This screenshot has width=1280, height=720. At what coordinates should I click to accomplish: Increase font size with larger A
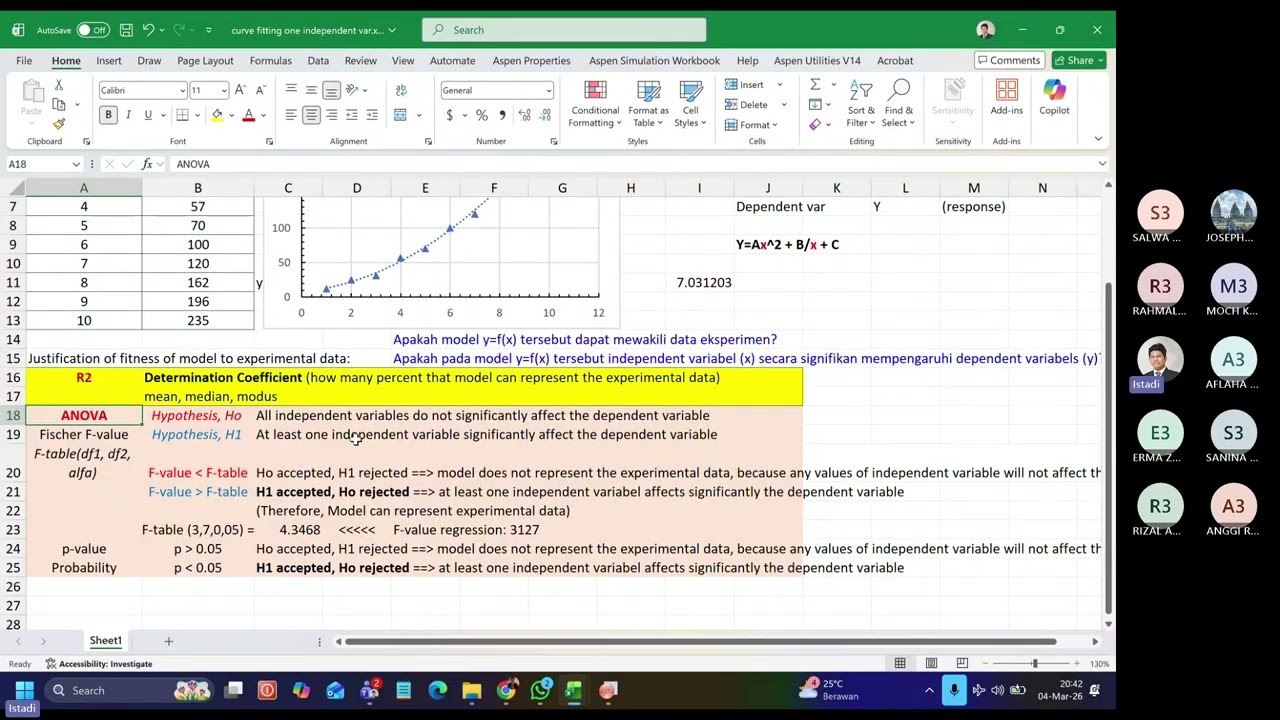coord(240,90)
